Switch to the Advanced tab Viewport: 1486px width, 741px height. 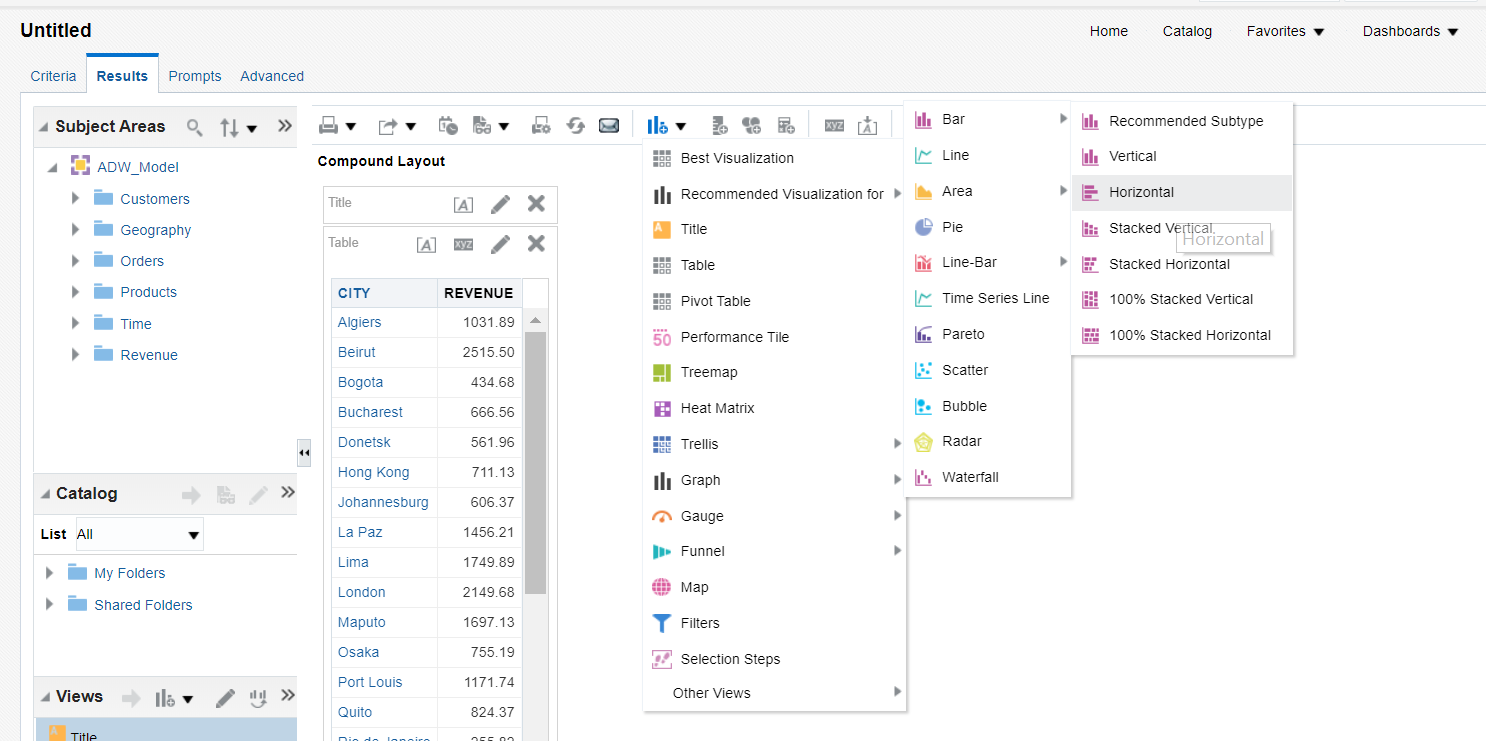point(272,76)
